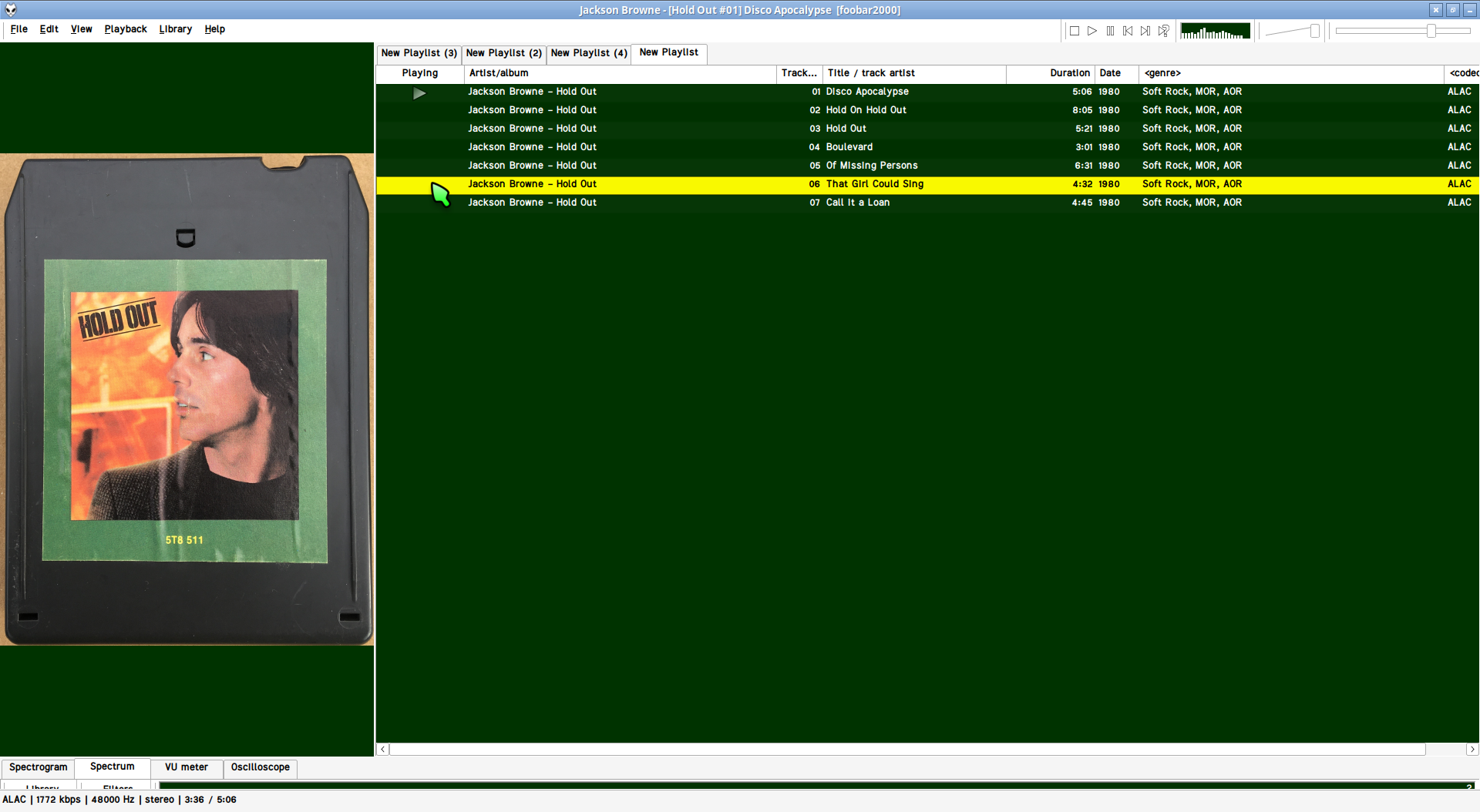The width and height of the screenshot is (1480, 812).
Task: Select track 04 Boulevard
Action: coord(927,147)
